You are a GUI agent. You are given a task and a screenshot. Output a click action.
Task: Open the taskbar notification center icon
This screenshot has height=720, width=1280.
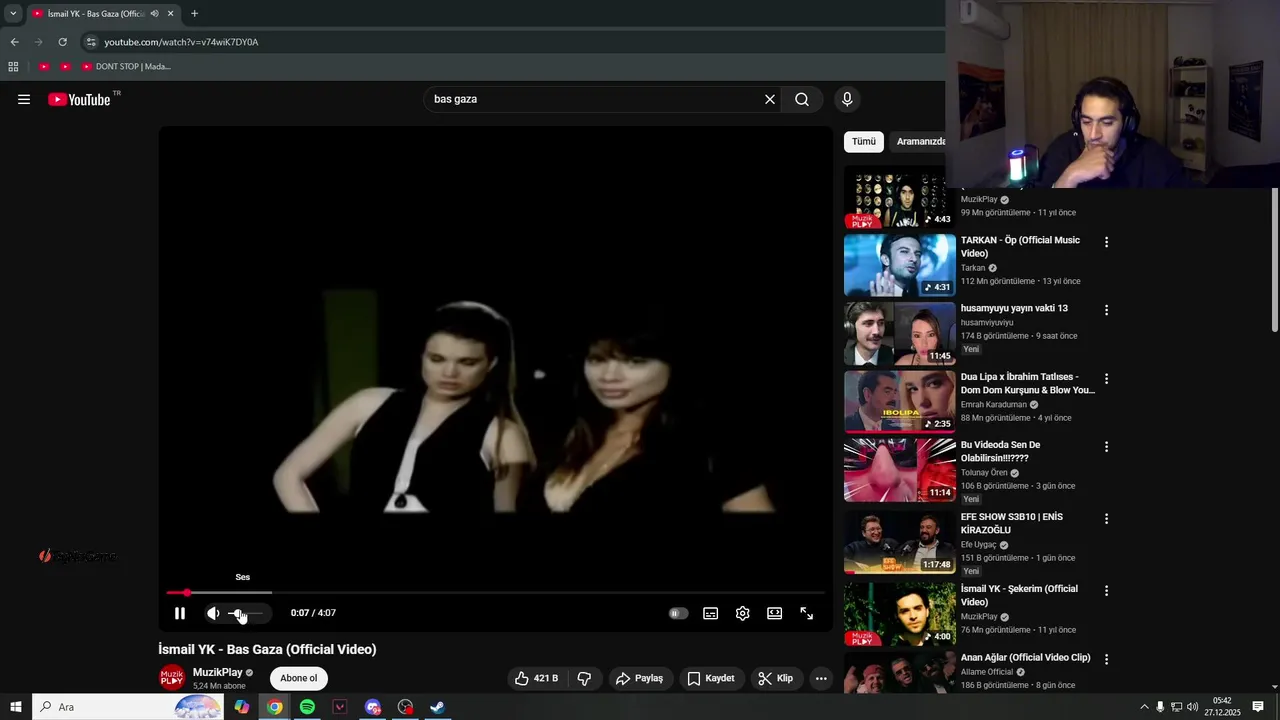click(x=1258, y=707)
